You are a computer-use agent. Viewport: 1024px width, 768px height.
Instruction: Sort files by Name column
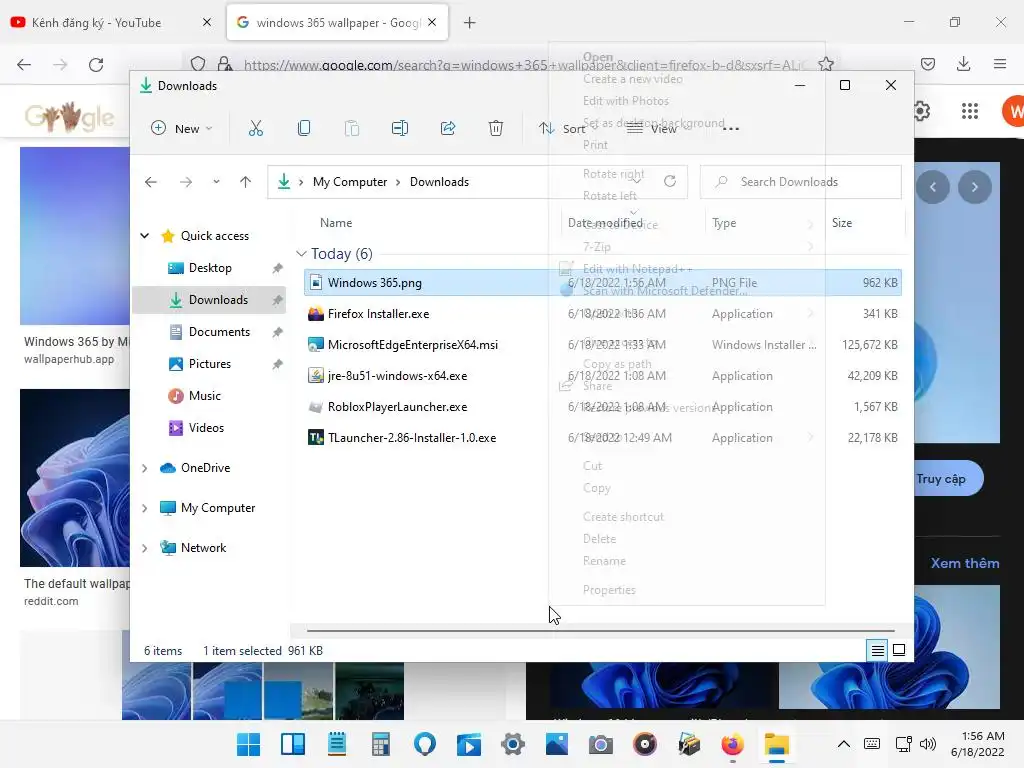(336, 223)
